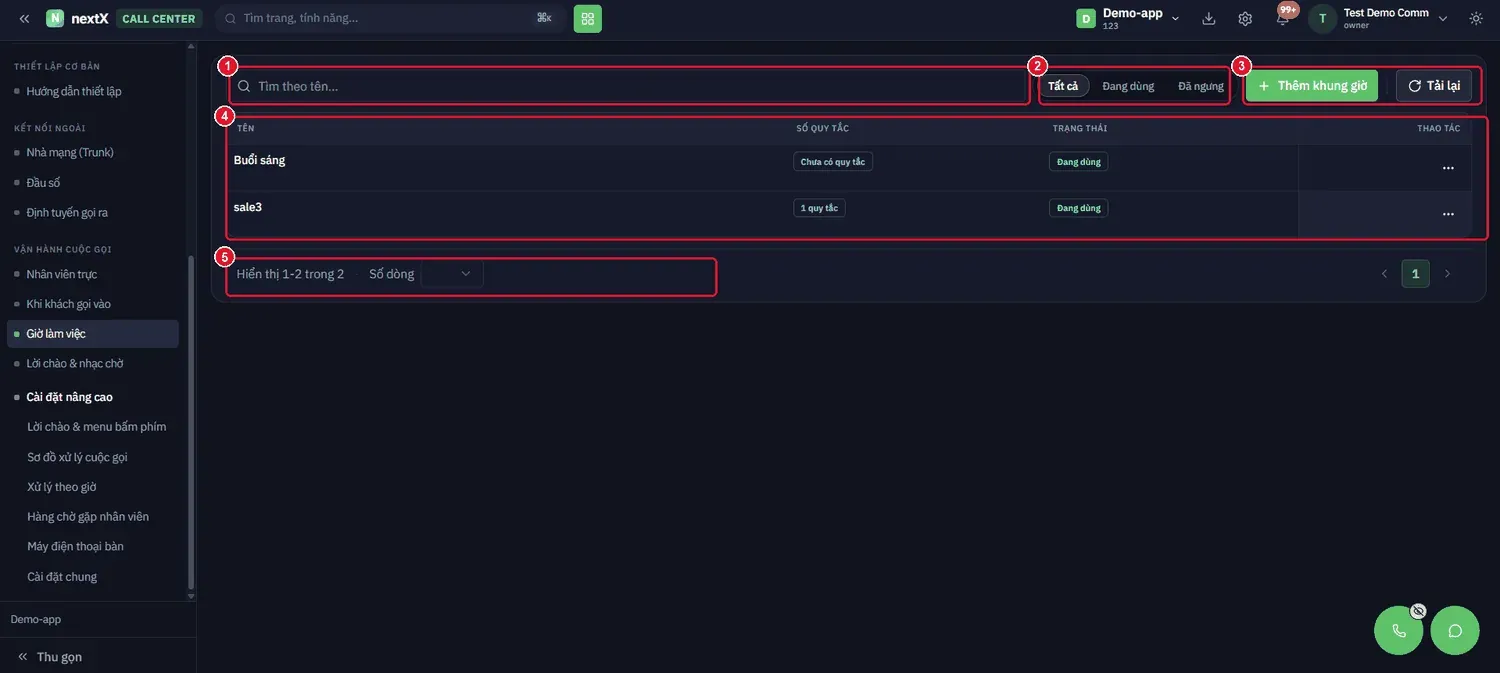Open Hàng chờ gặp nhân viên

click(88, 517)
